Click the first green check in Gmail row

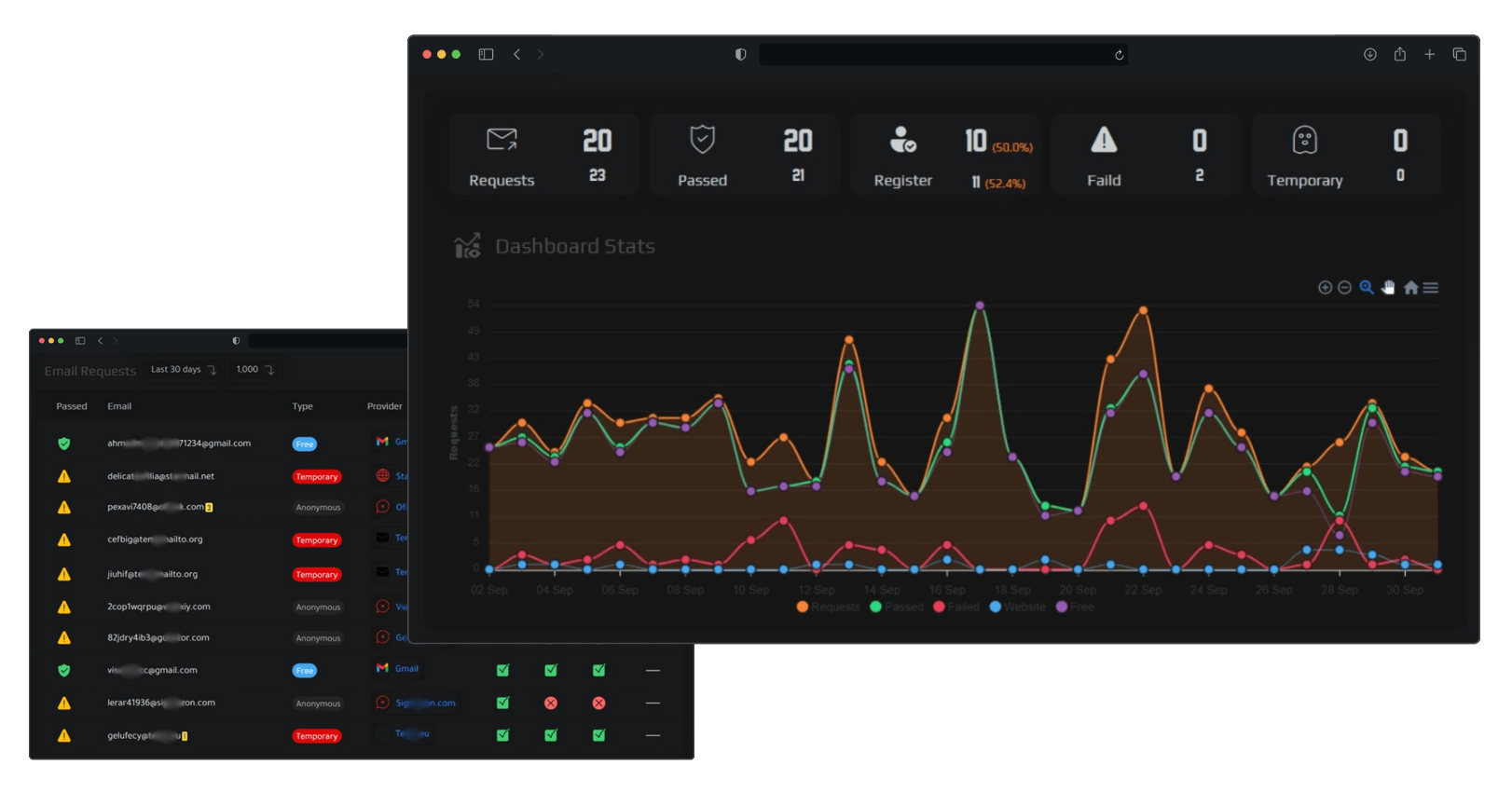[502, 670]
